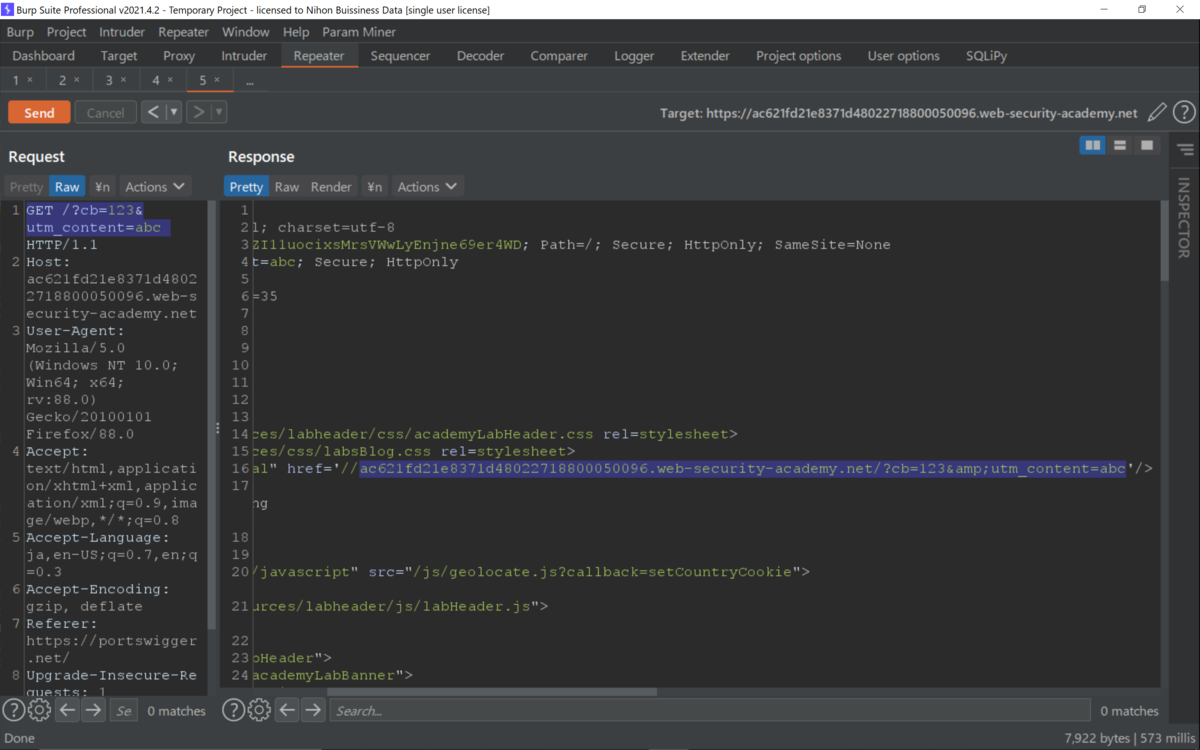
Task: Close Repeater tab 5
Action: click(217, 80)
